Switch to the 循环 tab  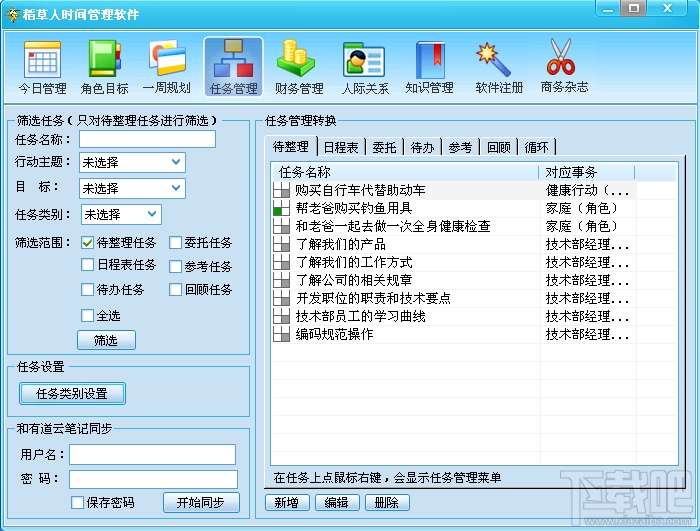[537, 147]
